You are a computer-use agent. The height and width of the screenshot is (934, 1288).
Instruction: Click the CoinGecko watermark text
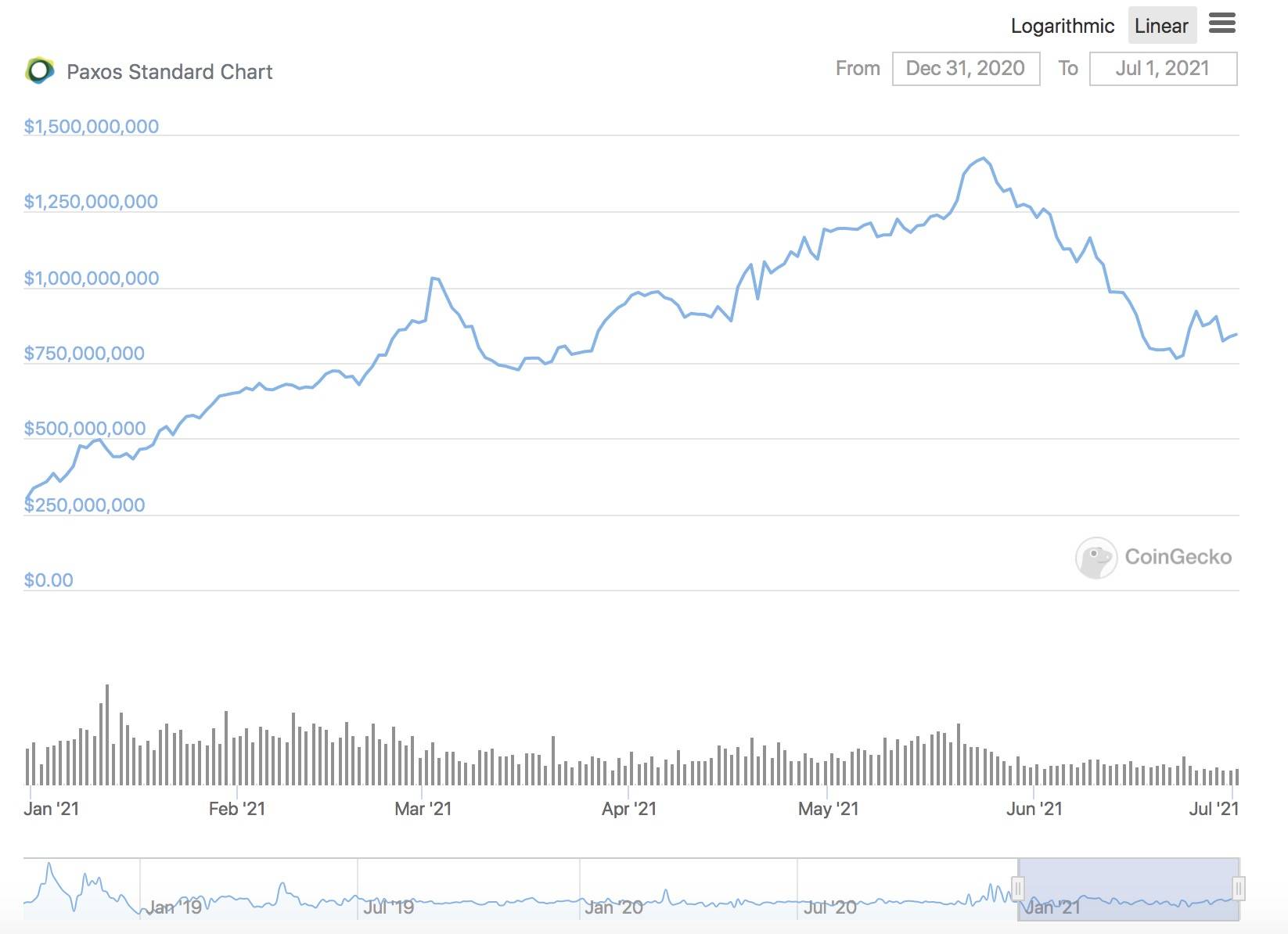[x=1178, y=557]
